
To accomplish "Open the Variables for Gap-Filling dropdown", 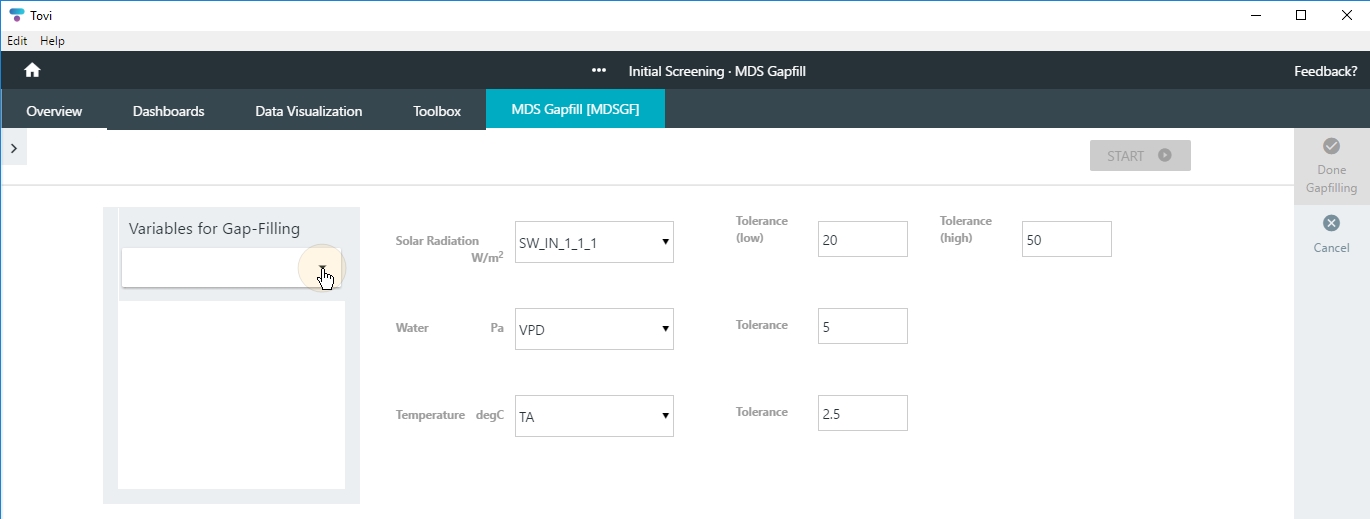I will click(x=322, y=268).
